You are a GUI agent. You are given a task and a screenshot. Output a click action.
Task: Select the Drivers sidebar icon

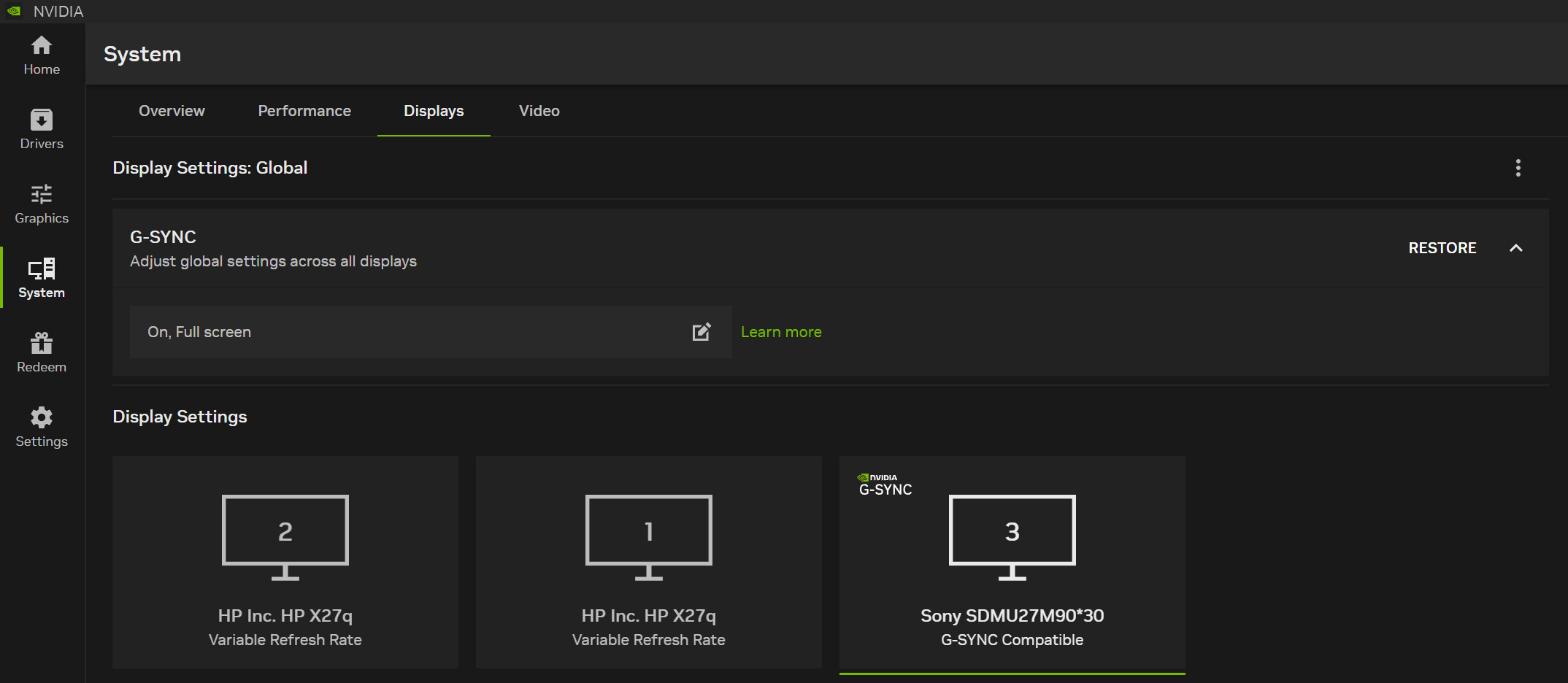coord(42,129)
